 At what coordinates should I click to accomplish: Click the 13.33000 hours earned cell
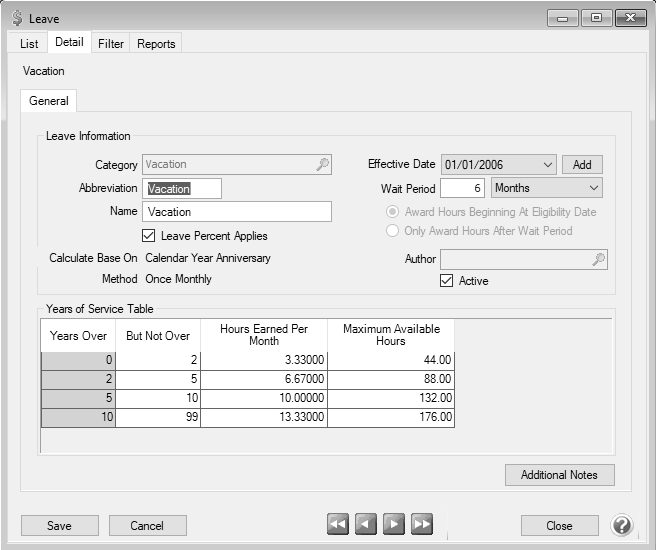[x=264, y=417]
